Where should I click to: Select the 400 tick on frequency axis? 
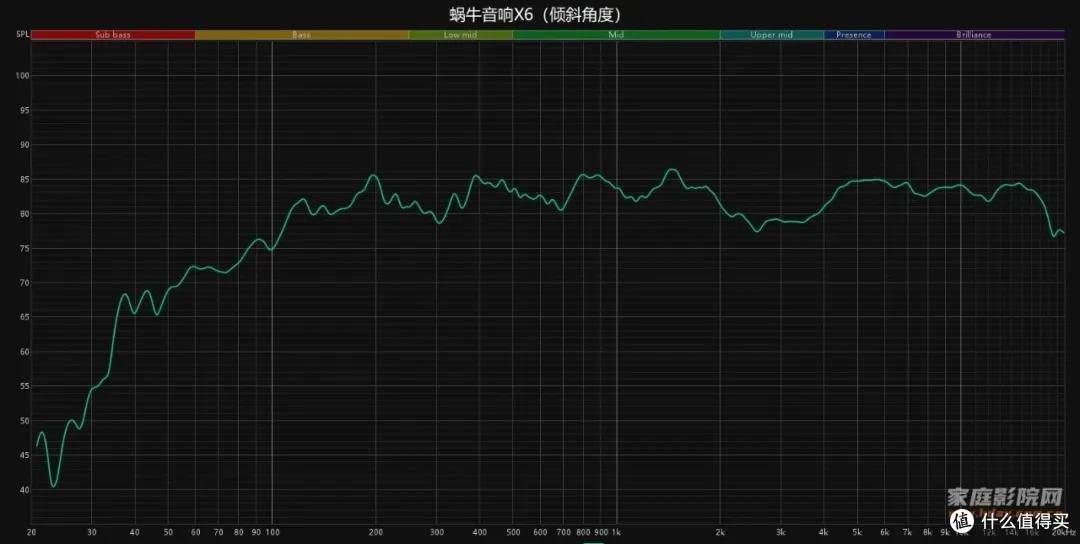[x=479, y=532]
